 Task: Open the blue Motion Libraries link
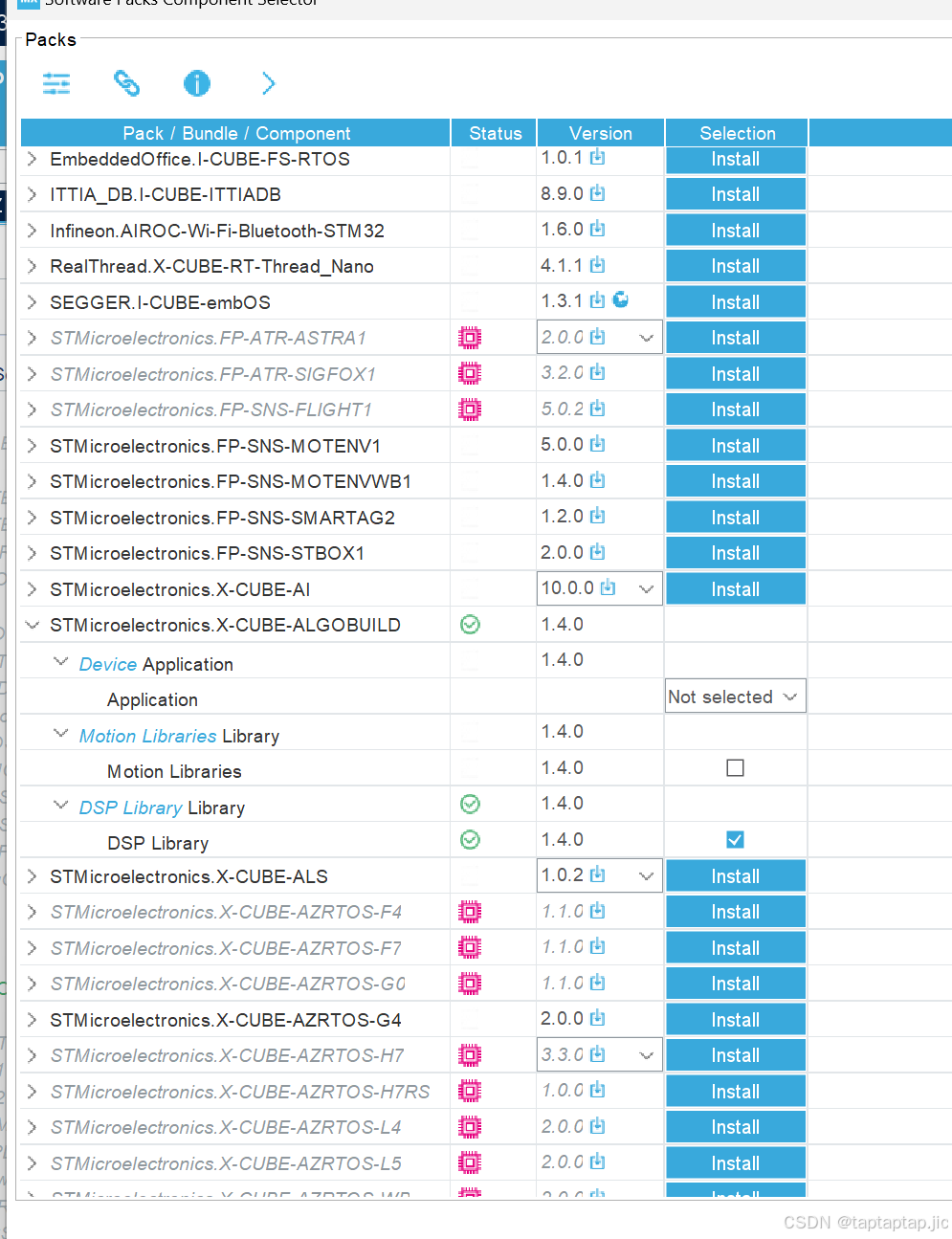pyautogui.click(x=147, y=736)
